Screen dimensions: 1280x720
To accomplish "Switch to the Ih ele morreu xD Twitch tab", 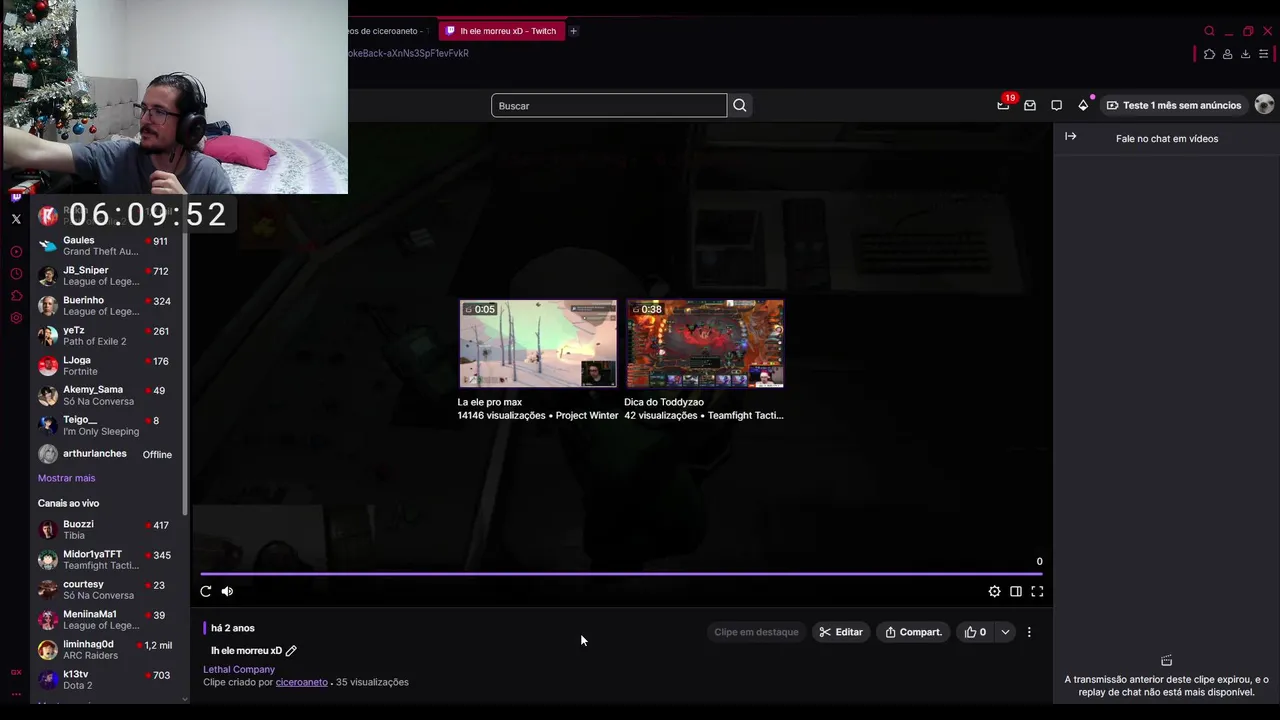I will coord(501,31).
